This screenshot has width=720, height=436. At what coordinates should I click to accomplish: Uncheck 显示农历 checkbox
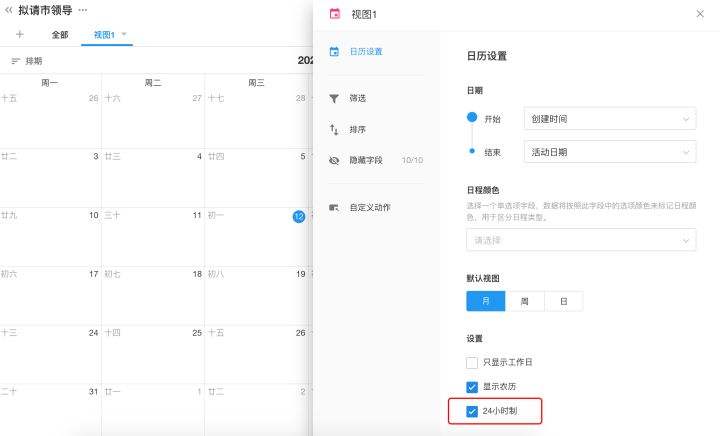click(473, 386)
